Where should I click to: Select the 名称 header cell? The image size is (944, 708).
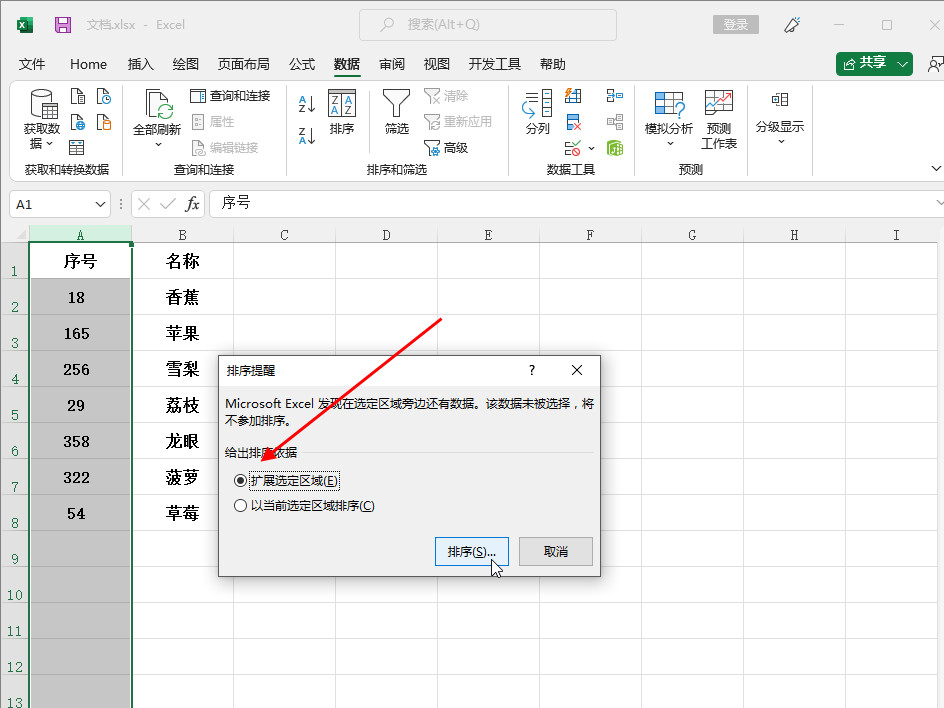tap(182, 261)
